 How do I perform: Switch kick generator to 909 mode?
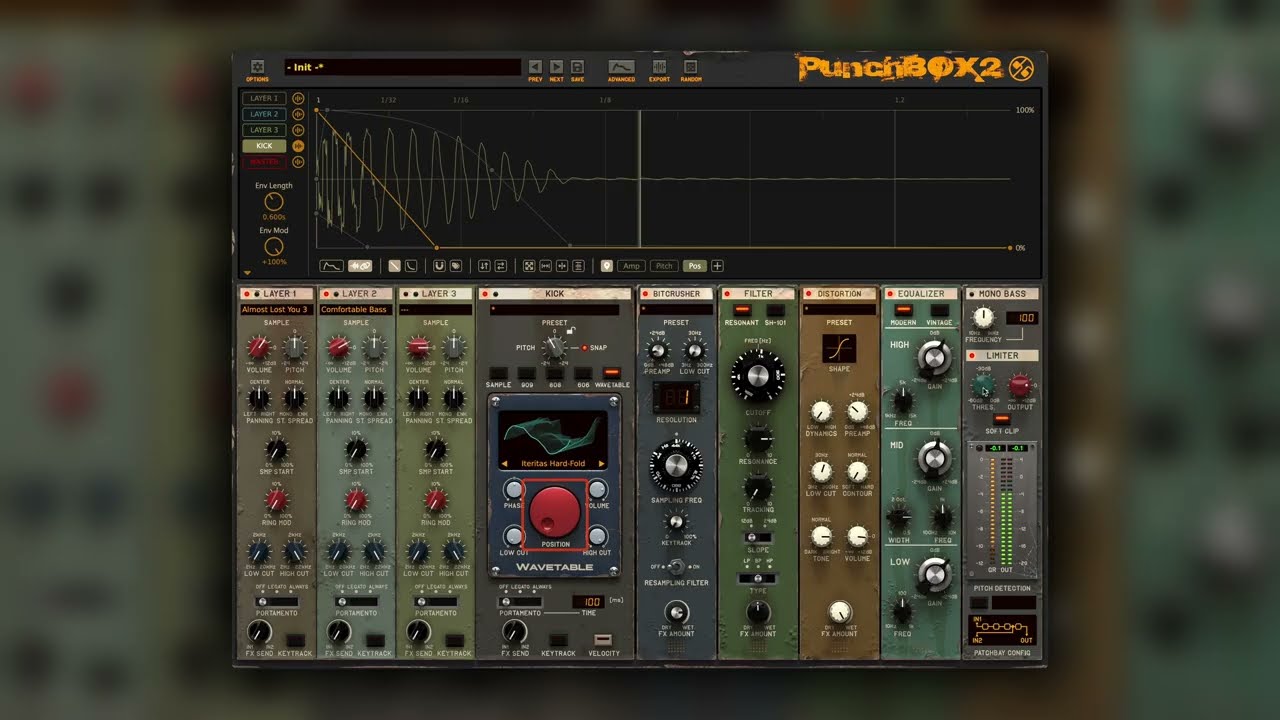pos(526,373)
